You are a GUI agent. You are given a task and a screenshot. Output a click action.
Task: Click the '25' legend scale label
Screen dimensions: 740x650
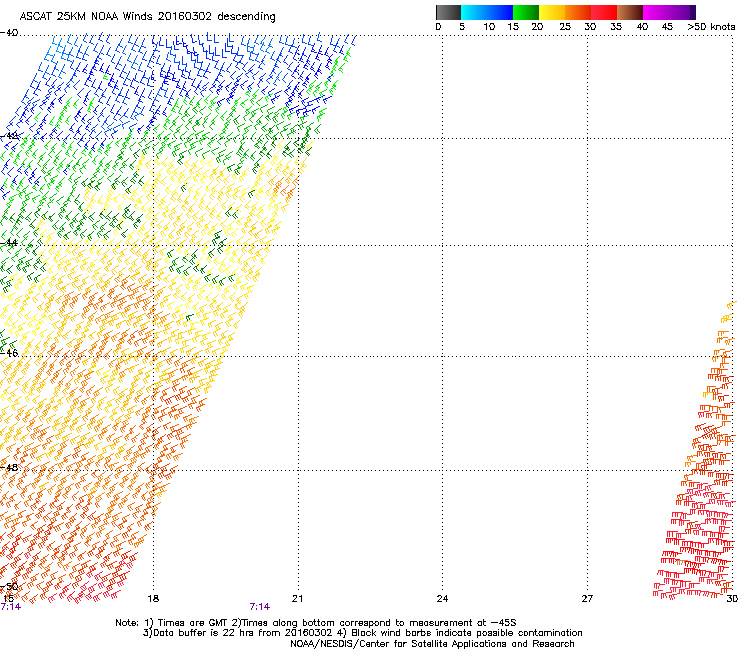click(x=565, y=27)
